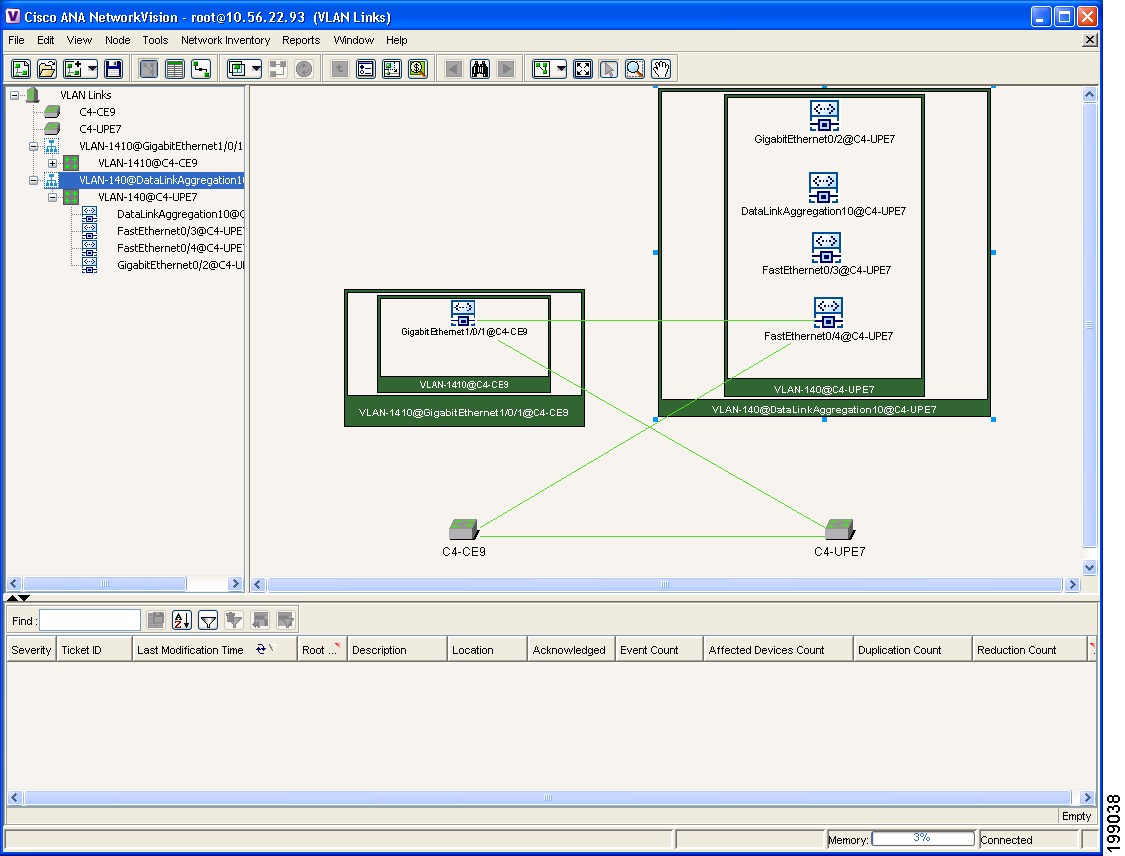This screenshot has height=856, width=1125.
Task: Click the dollar magnifier search icon
Action: [x=418, y=69]
